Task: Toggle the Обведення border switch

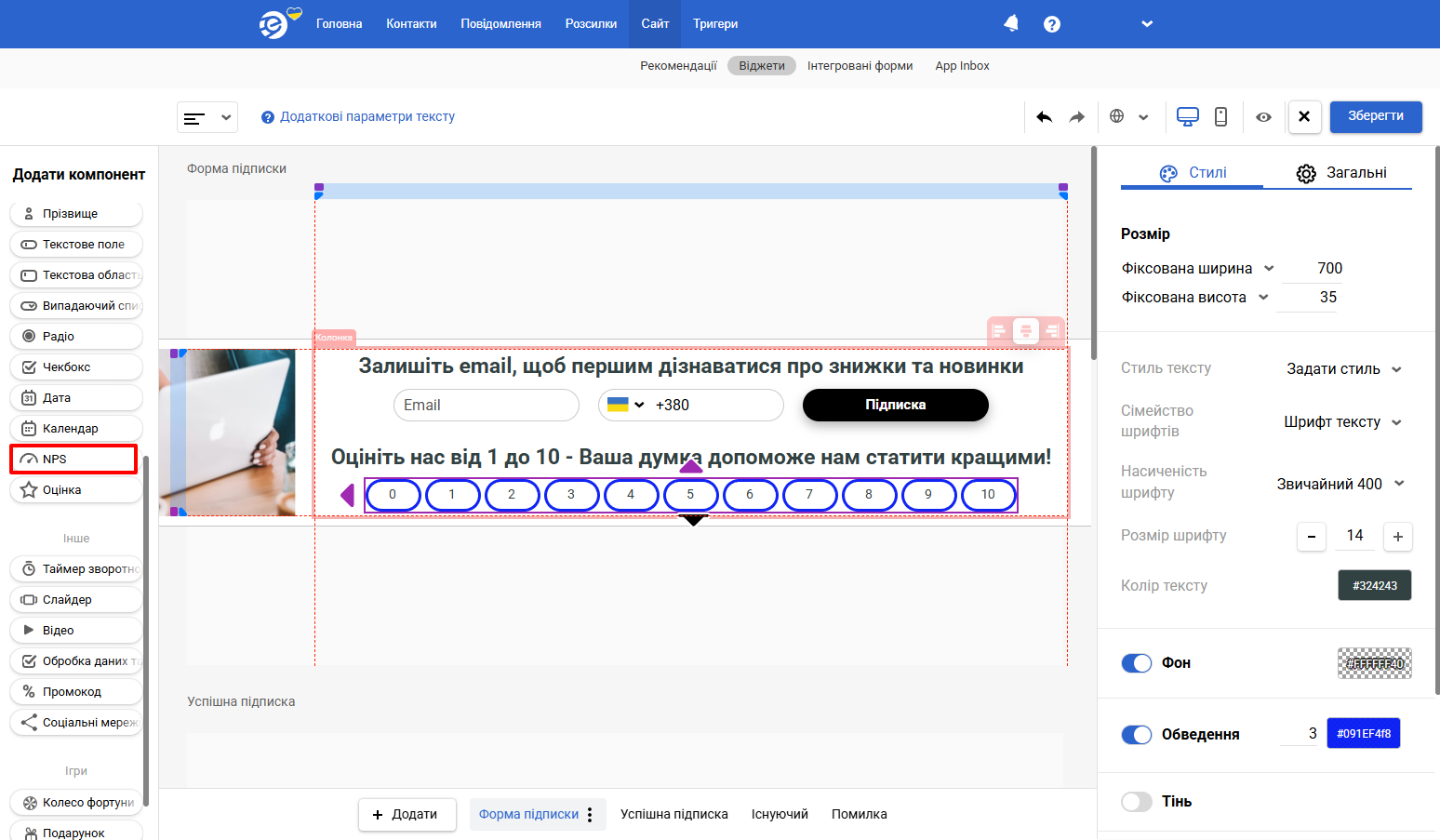Action: [x=1137, y=735]
